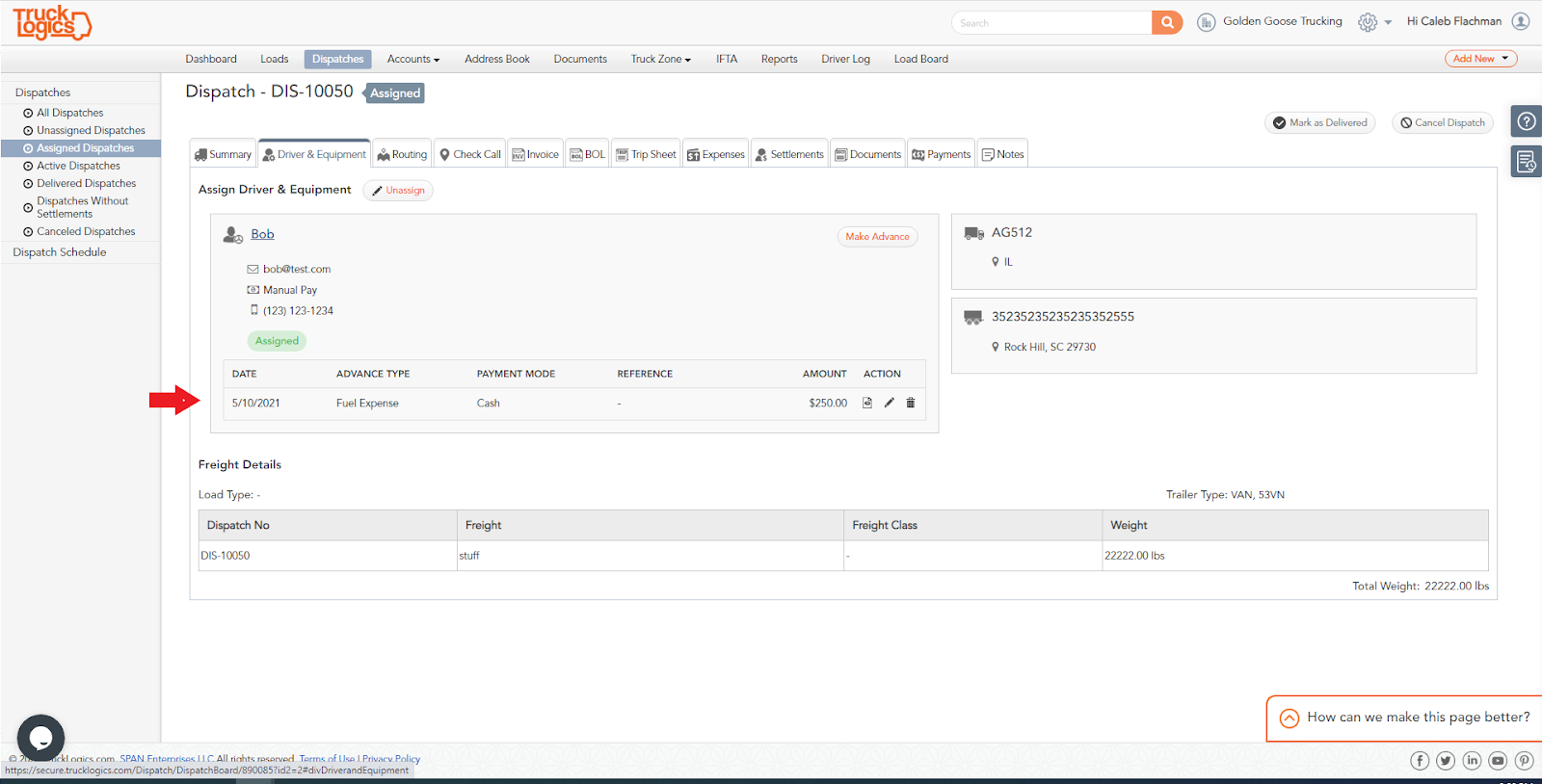Open Driver Log menu item

(845, 59)
